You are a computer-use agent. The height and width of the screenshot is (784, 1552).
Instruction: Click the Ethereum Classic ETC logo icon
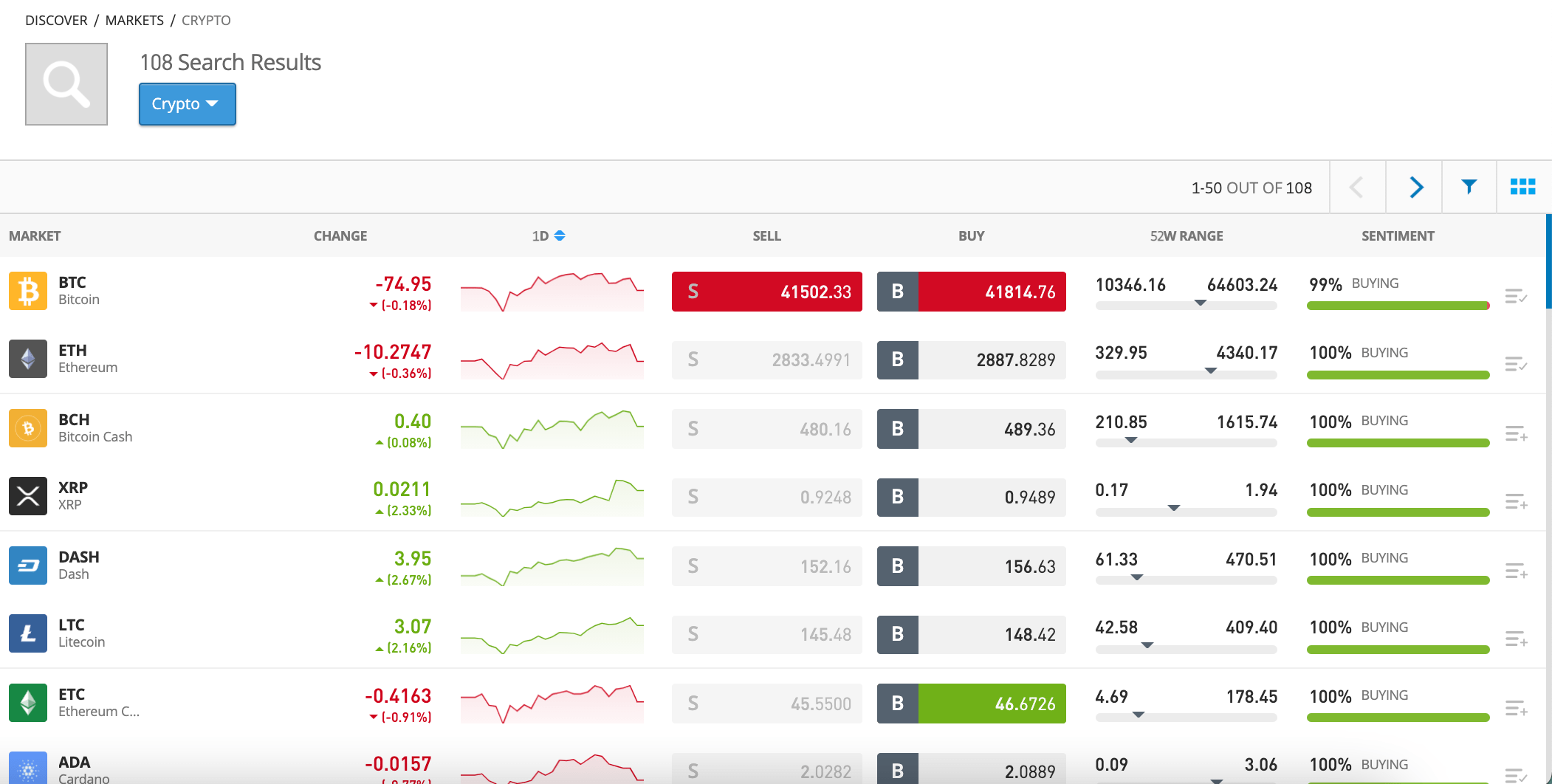click(x=28, y=703)
